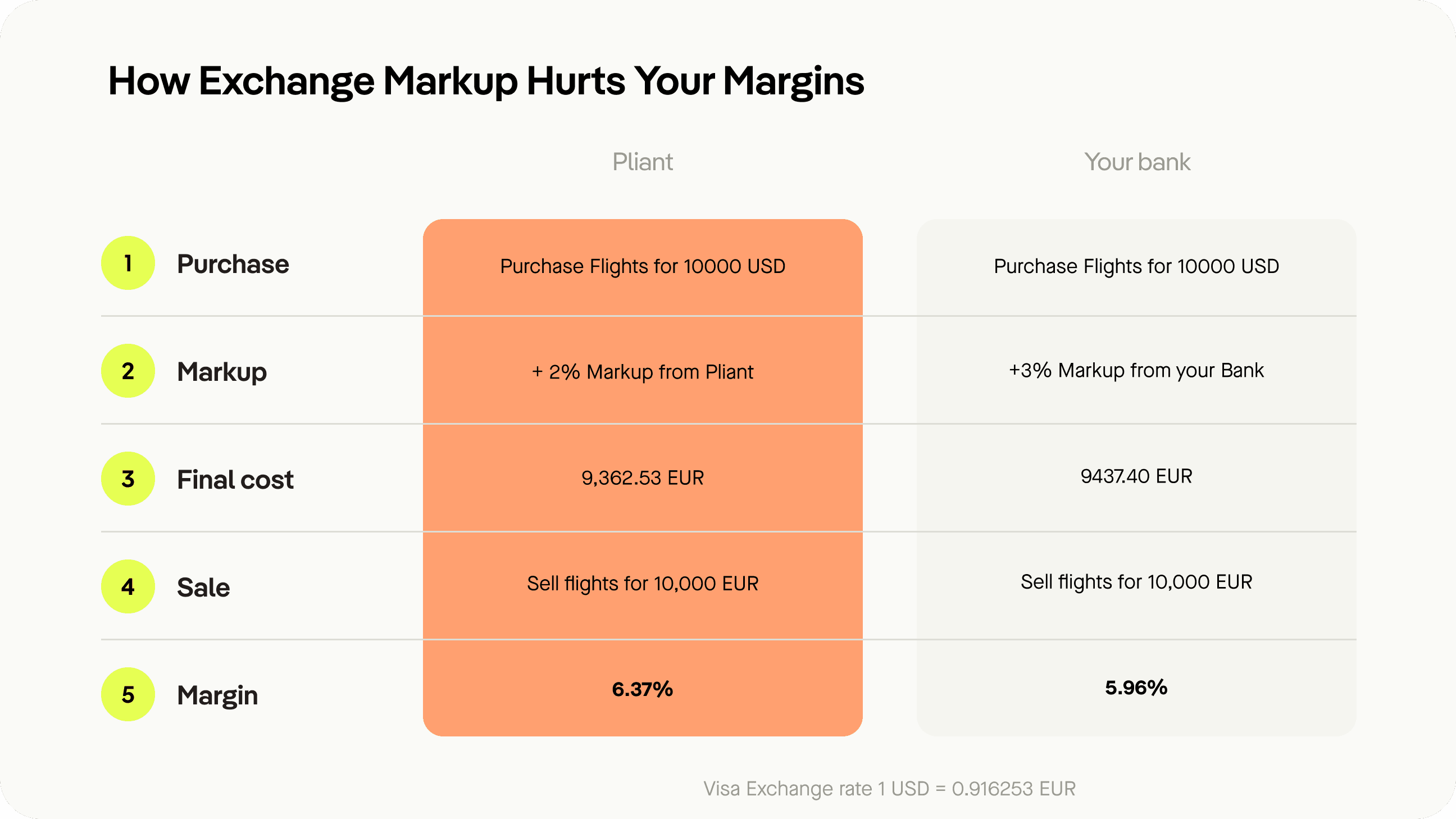Click the "How Exchange Markup Hurts Your Margins" title
Screen dimensions: 1456x819
[486, 81]
